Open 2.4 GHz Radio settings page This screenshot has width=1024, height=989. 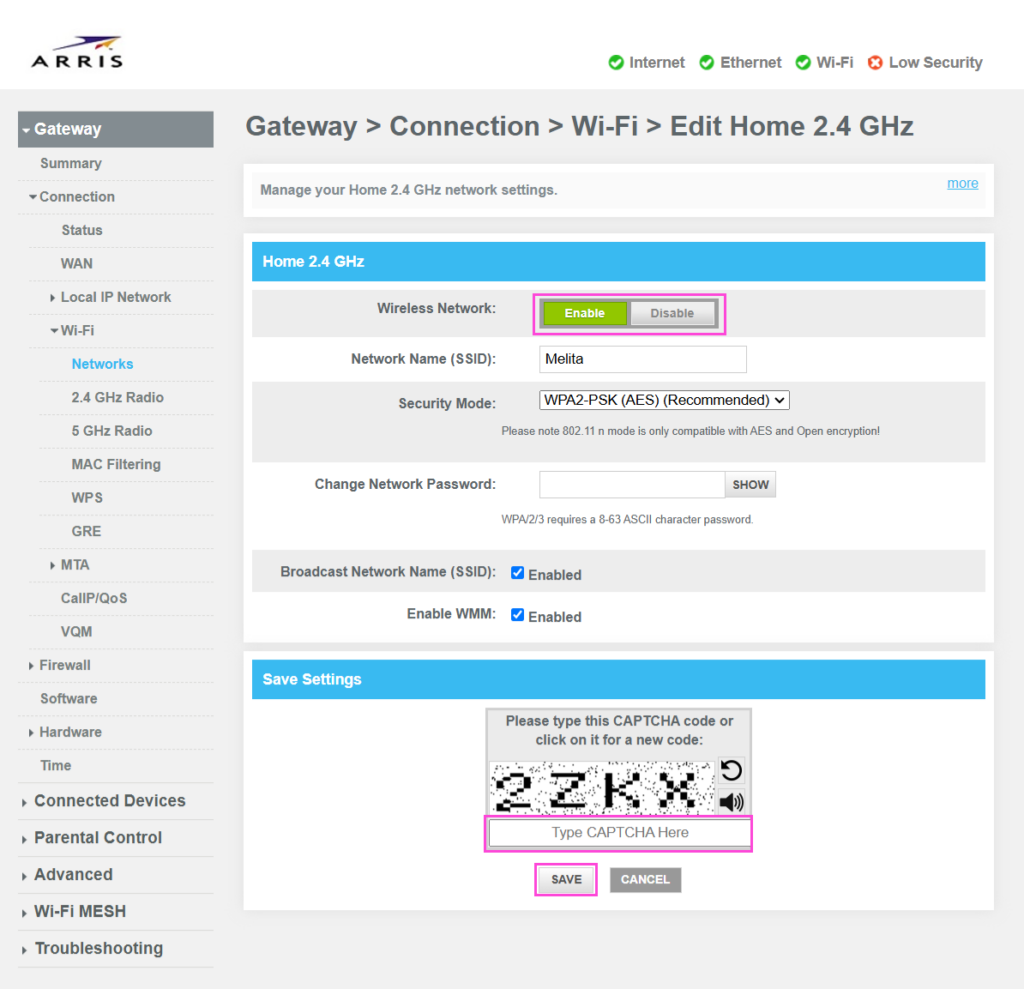[x=117, y=397]
